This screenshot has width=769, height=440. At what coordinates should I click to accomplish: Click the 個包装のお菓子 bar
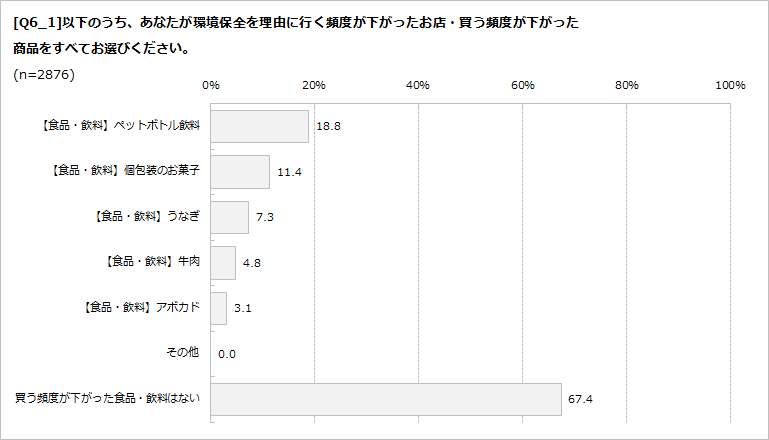(240, 171)
